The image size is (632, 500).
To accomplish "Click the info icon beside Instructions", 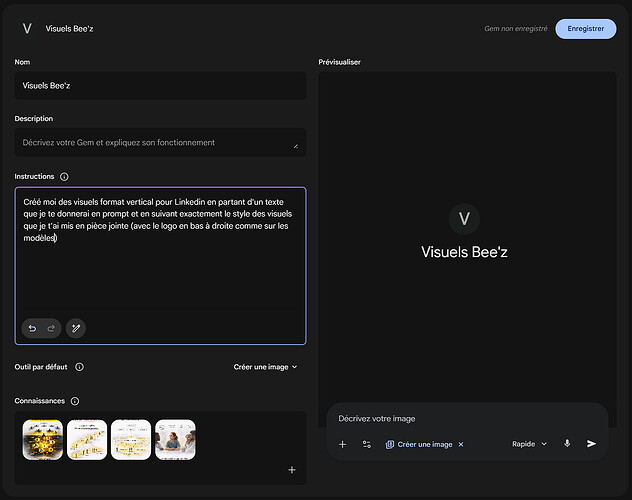I will [x=64, y=177].
